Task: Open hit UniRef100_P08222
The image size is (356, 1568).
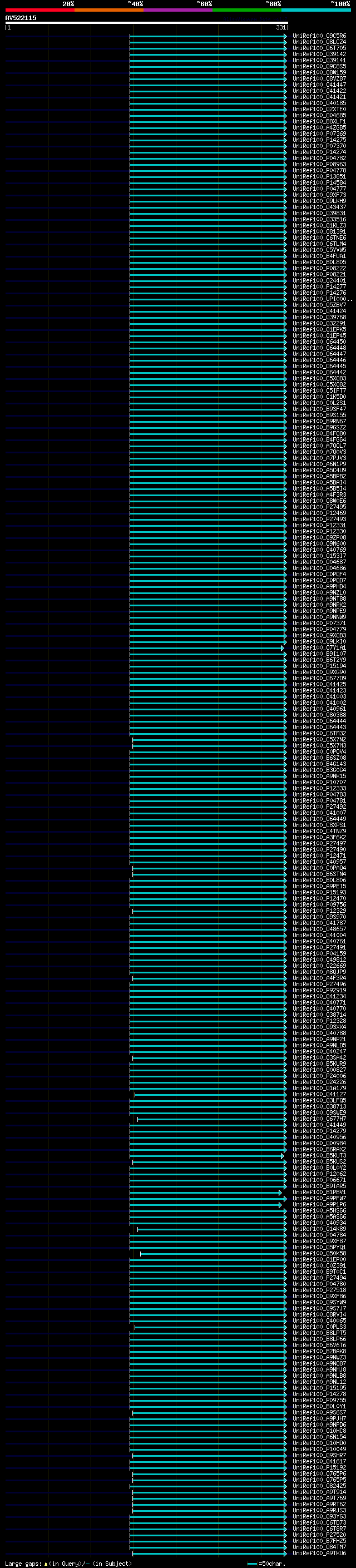Action: (319, 269)
